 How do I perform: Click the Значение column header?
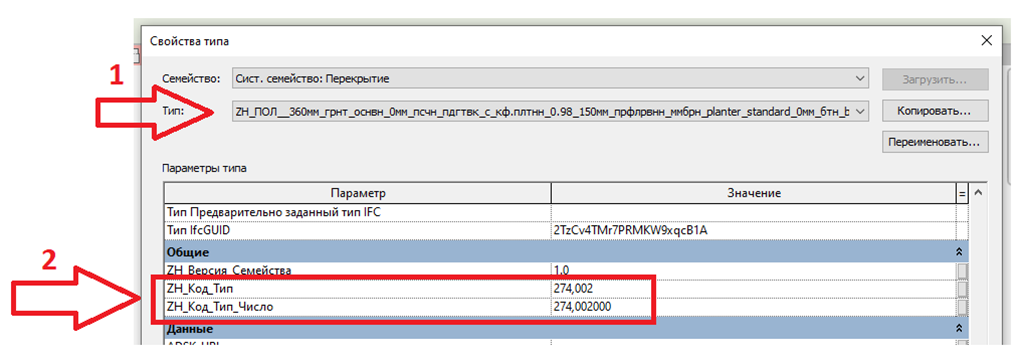754,194
